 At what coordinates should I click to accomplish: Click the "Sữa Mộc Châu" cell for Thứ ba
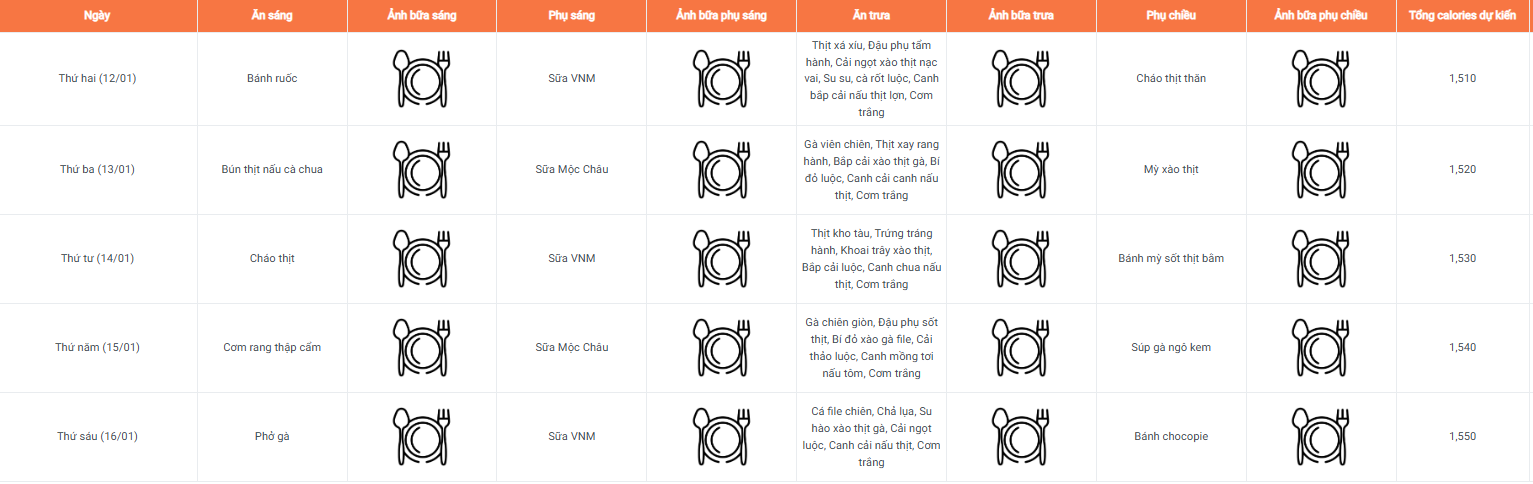pyautogui.click(x=572, y=169)
